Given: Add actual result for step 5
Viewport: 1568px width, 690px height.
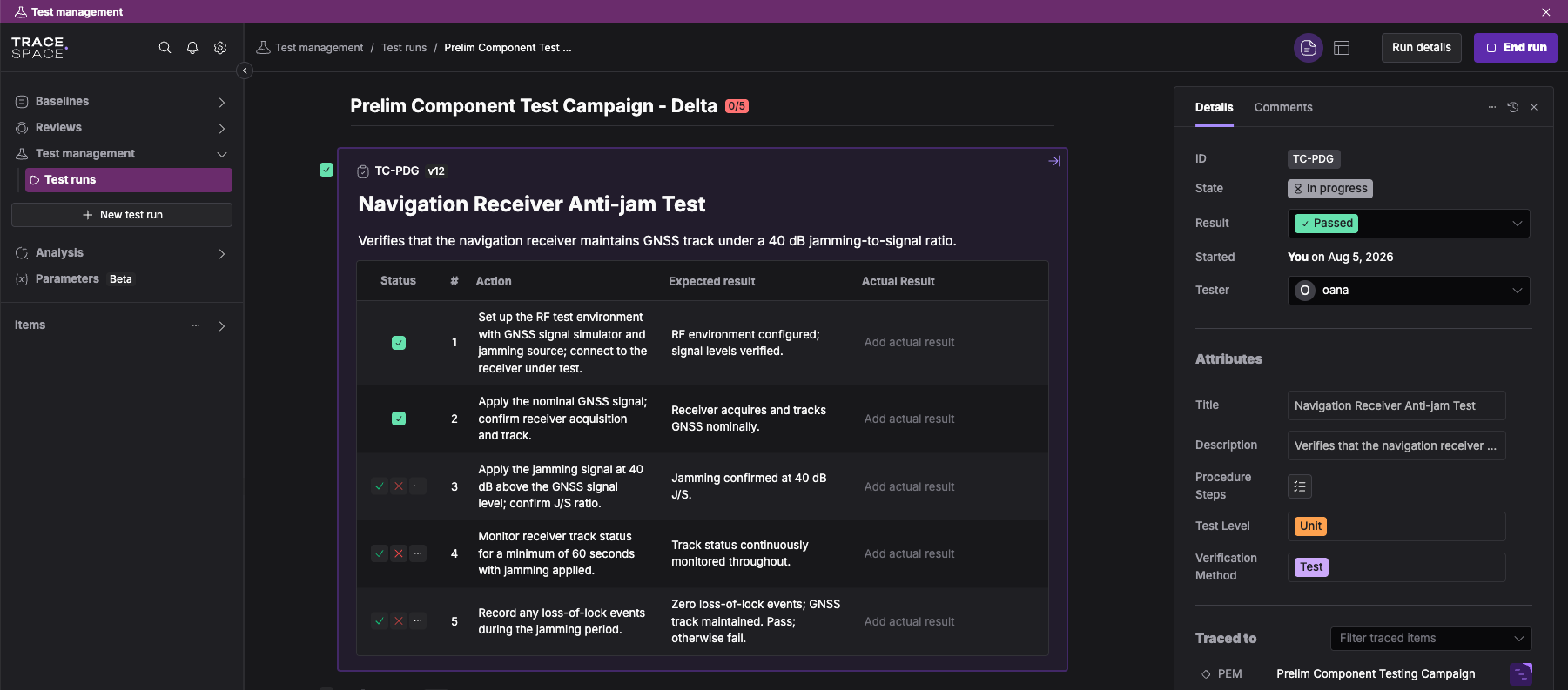Looking at the screenshot, I should click(909, 621).
